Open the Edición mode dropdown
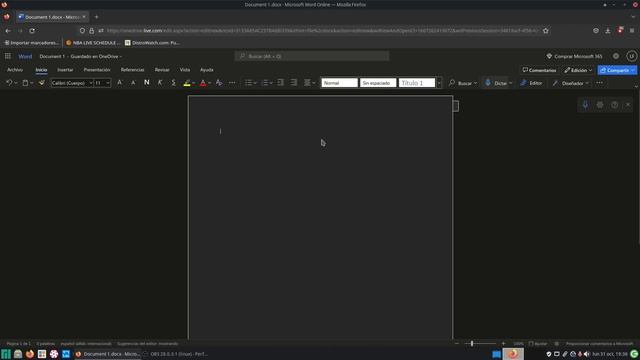Screen dimensions: 640x360 [x=578, y=70]
